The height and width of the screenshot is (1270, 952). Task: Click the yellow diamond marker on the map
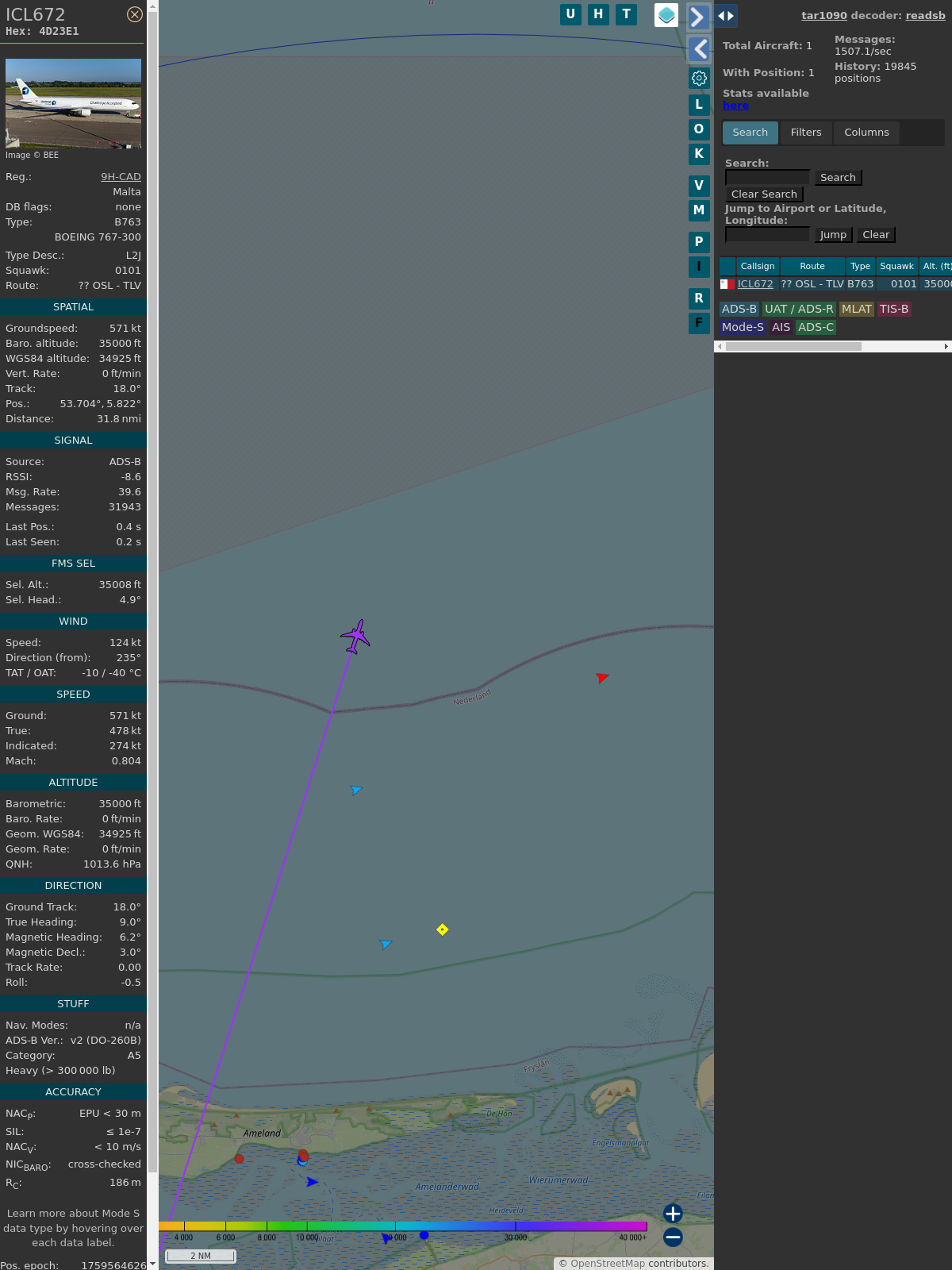pyautogui.click(x=443, y=929)
